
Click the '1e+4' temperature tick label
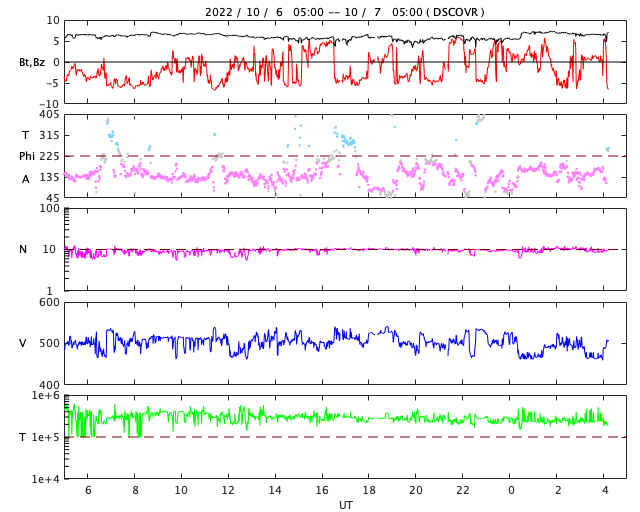tap(45, 479)
